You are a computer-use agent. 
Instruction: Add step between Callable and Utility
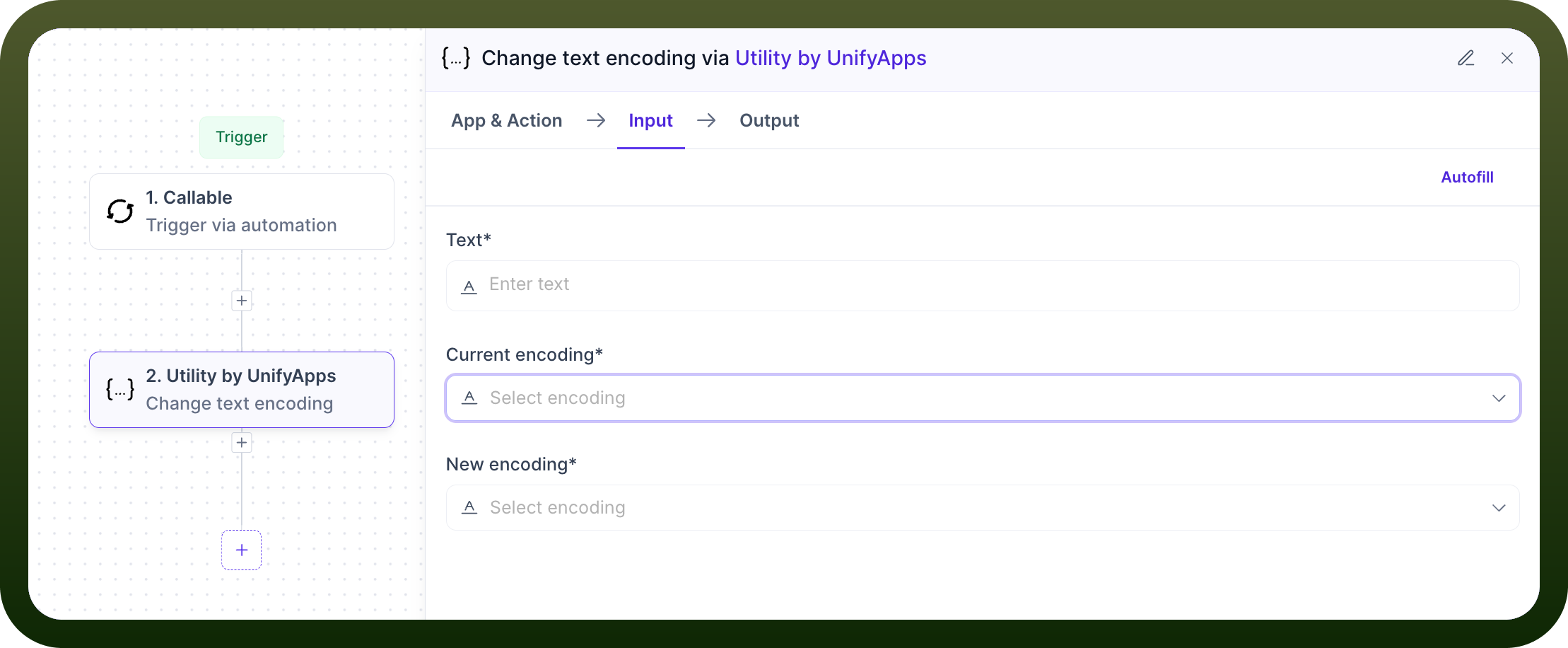pyautogui.click(x=242, y=301)
